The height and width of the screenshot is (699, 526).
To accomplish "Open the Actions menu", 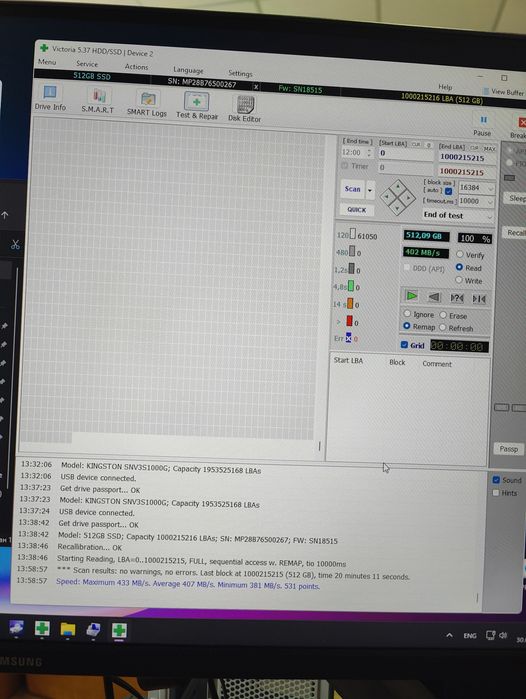I will point(136,67).
